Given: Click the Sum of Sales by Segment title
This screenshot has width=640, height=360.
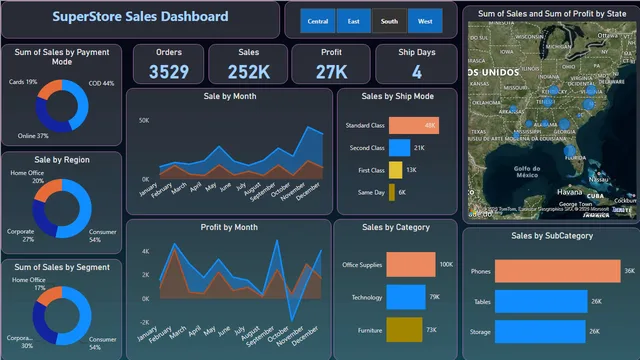Looking at the screenshot, I should click(x=62, y=267).
